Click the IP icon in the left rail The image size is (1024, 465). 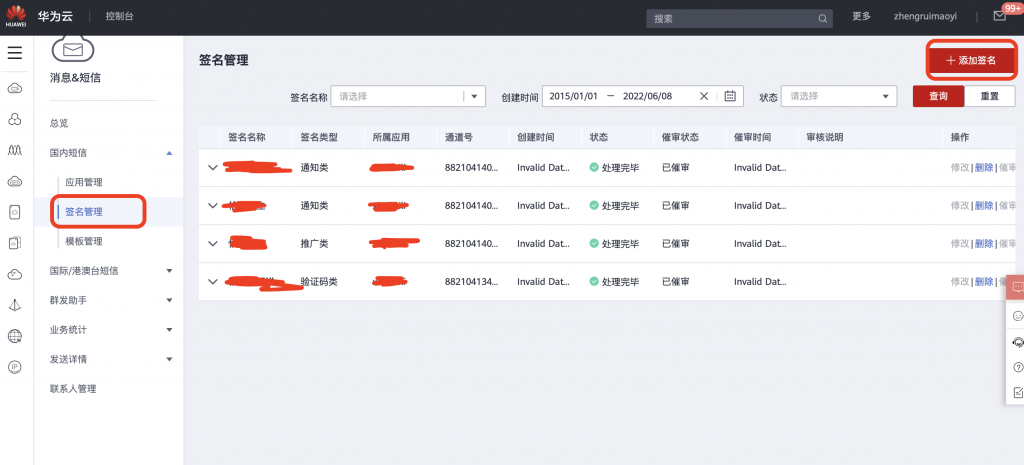pos(14,367)
